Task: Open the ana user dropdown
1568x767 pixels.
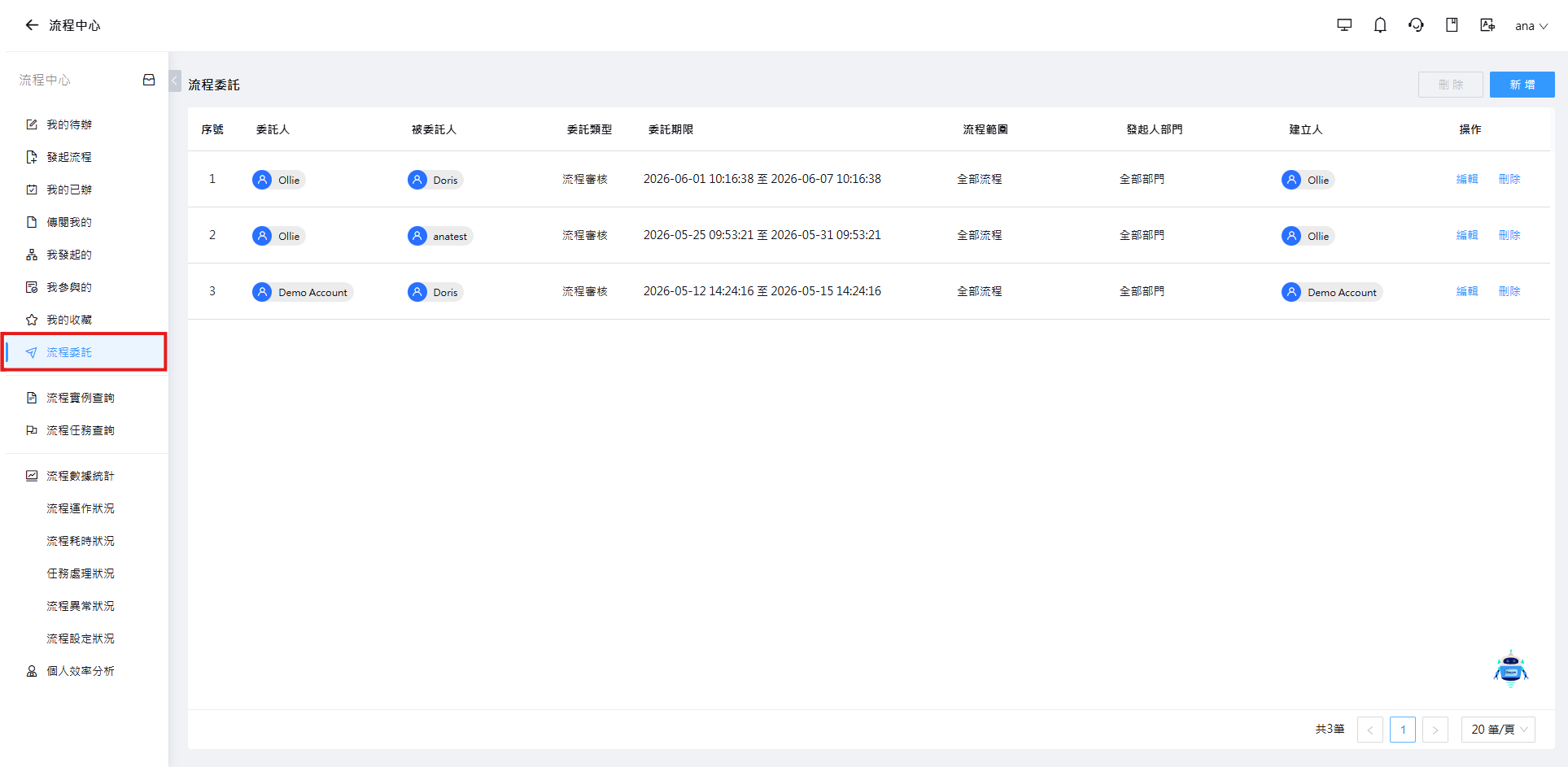Action: pos(1531,26)
